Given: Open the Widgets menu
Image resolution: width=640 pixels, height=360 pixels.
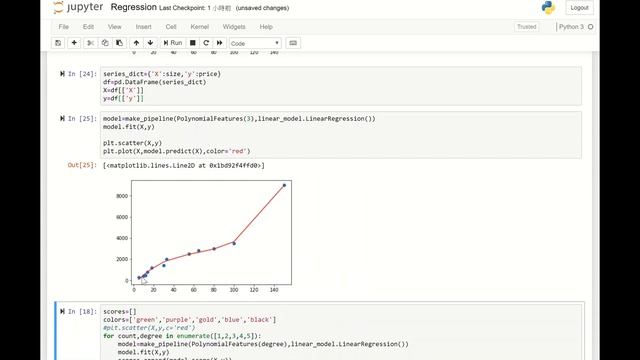Looking at the screenshot, I should [234, 27].
